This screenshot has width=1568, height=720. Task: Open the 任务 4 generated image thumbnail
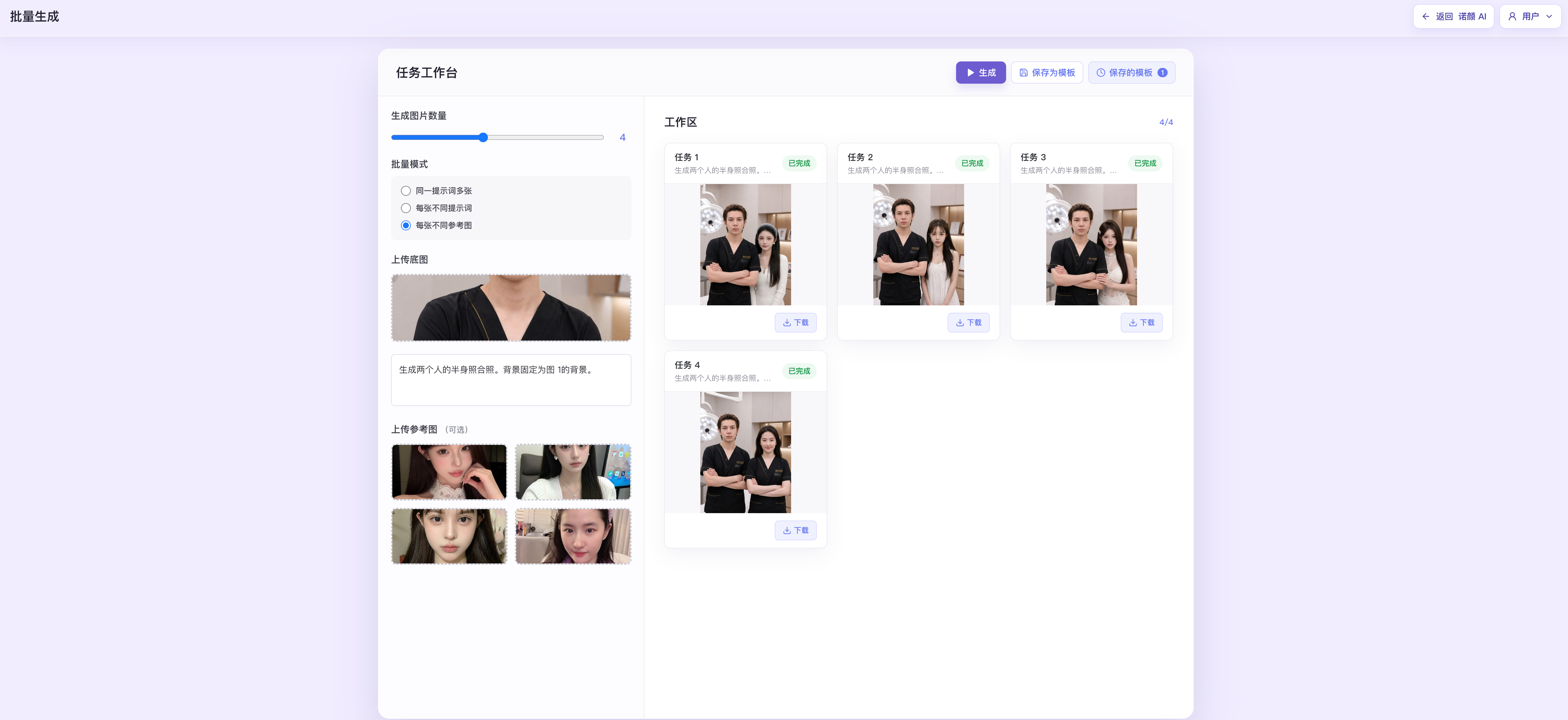[x=745, y=452]
